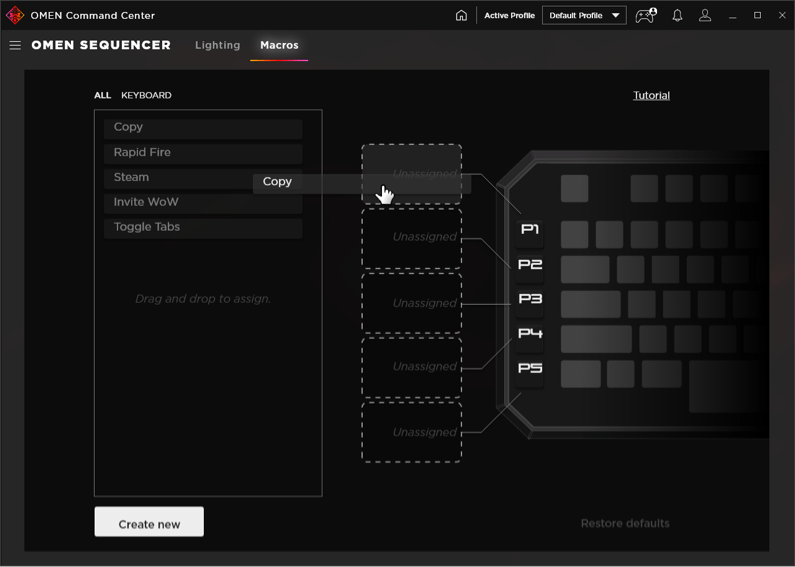The height and width of the screenshot is (567, 795).
Task: Select the Unassigned slot linked to P2
Action: [x=411, y=238]
